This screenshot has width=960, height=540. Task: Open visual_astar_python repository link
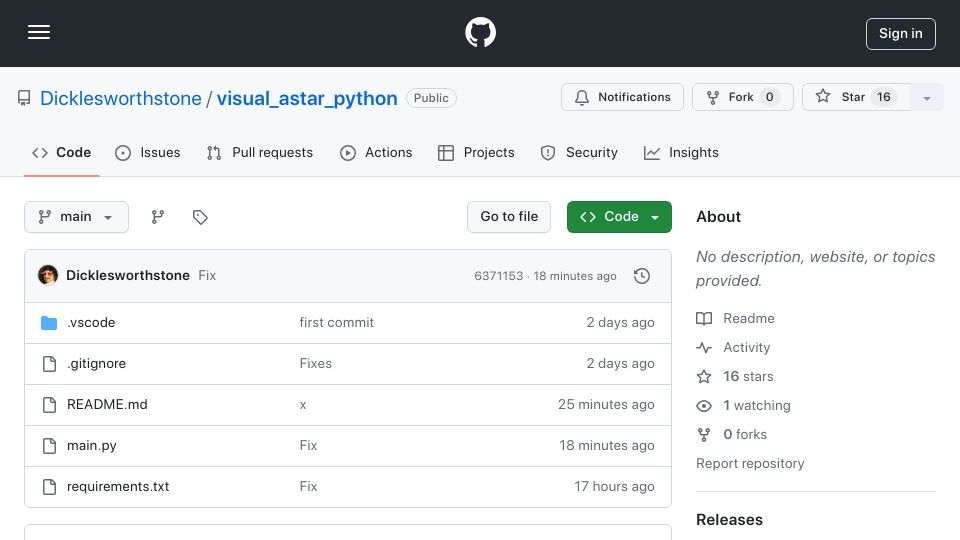point(307,98)
